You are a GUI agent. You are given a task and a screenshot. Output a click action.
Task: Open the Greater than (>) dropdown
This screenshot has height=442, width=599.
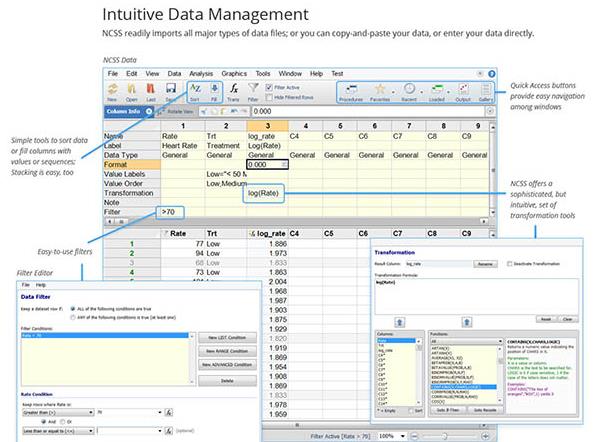[x=58, y=413]
